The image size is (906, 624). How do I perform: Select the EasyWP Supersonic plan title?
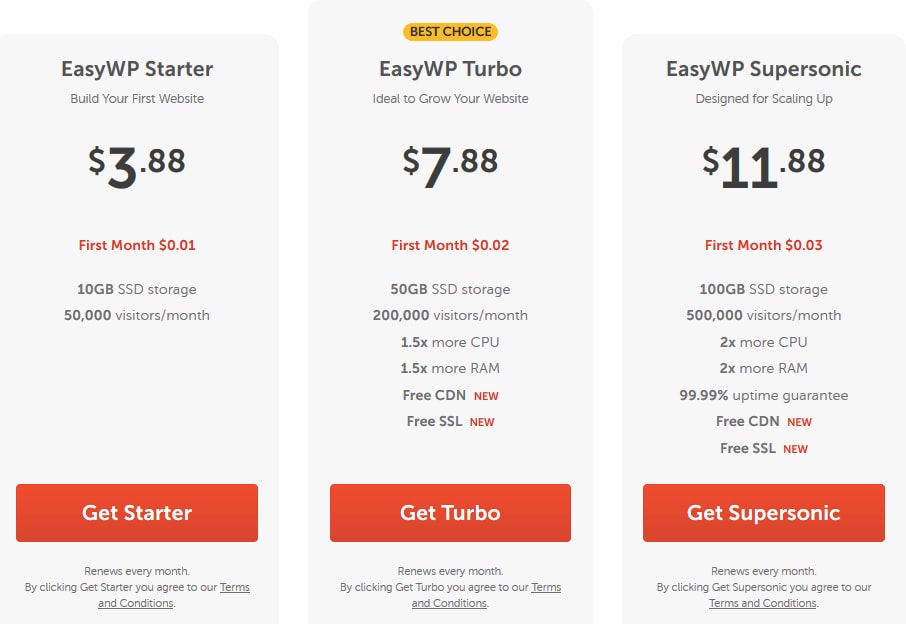click(763, 69)
